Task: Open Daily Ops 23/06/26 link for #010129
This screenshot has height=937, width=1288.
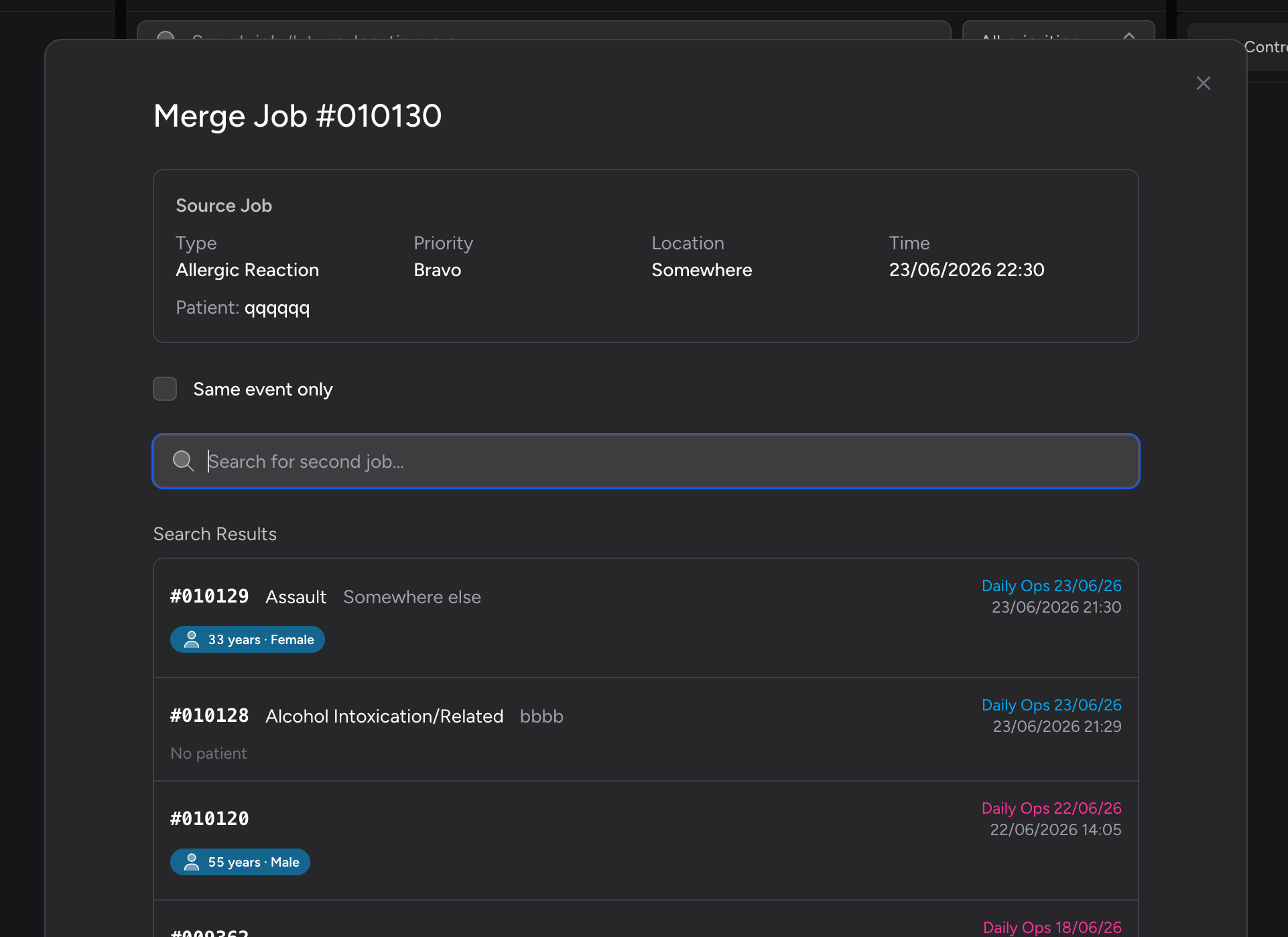Action: (x=1051, y=586)
